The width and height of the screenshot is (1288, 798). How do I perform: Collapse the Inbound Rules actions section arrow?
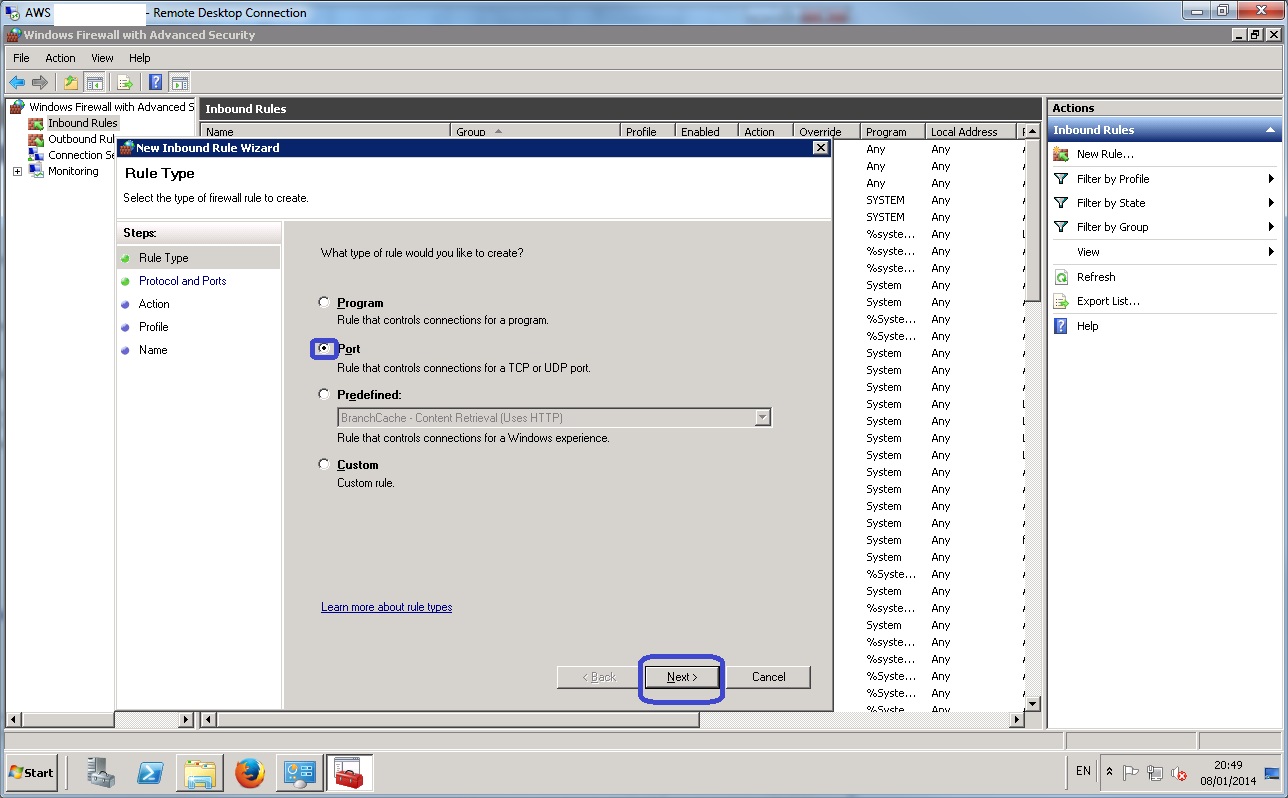point(1270,130)
